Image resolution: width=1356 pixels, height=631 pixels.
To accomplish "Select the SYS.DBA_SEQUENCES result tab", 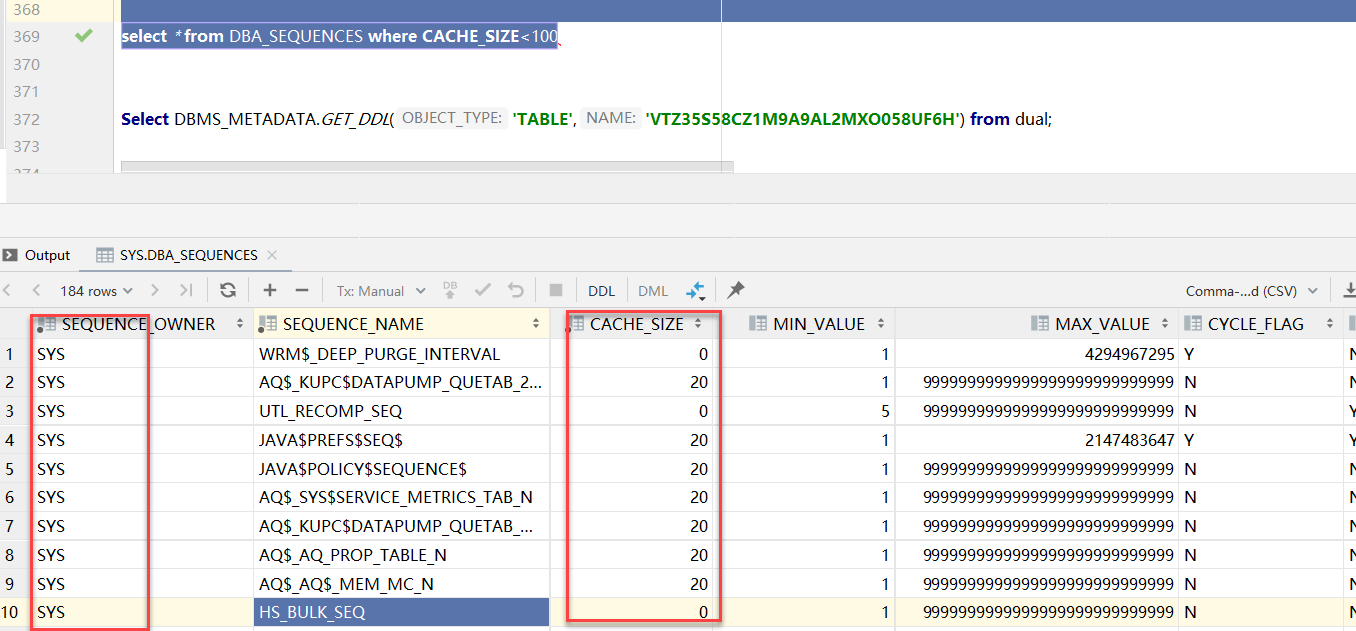I will pos(188,255).
